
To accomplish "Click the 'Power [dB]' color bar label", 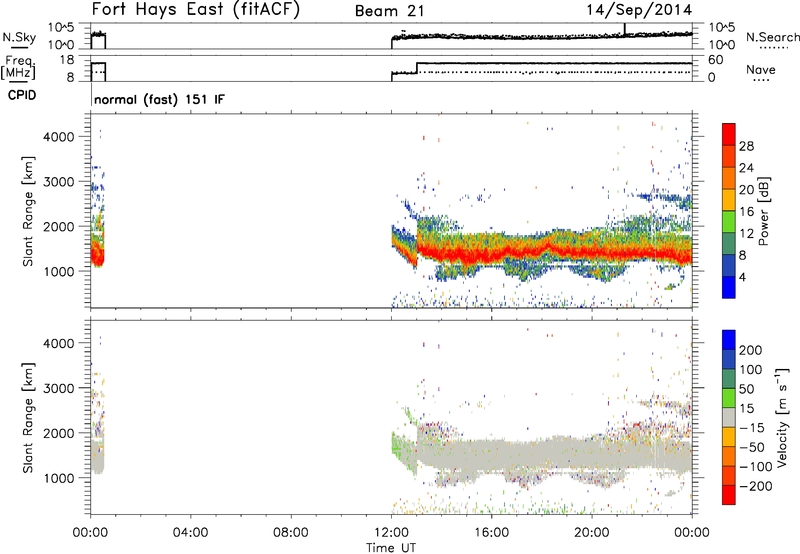I will pyautogui.click(x=764, y=211).
